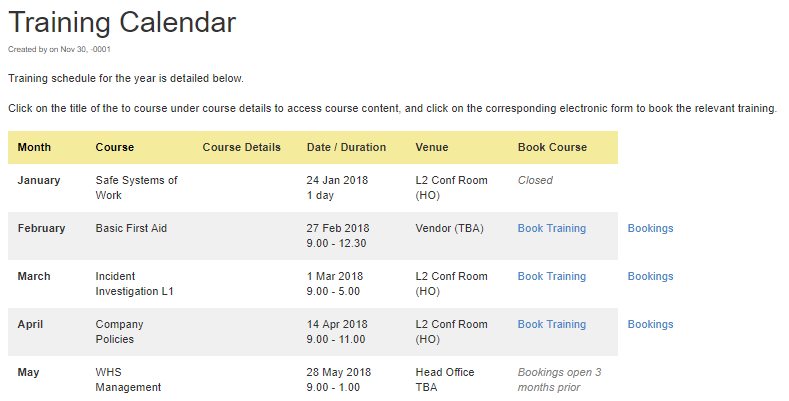Click Bookings link in the April row
Screen dimensions: 789x401
tap(650, 324)
